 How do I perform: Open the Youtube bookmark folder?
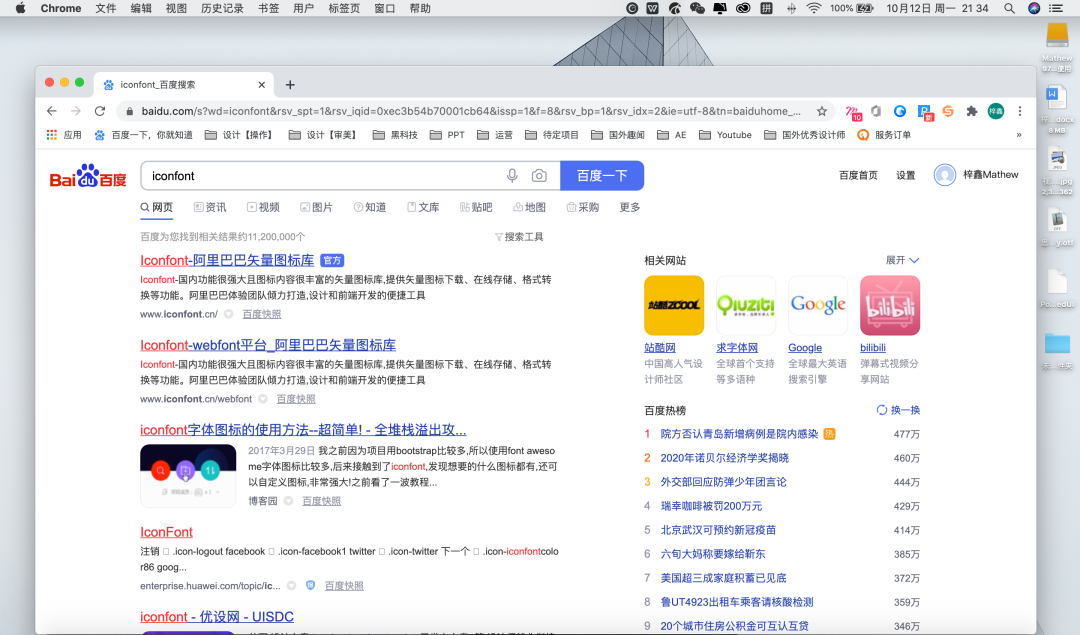[x=725, y=135]
